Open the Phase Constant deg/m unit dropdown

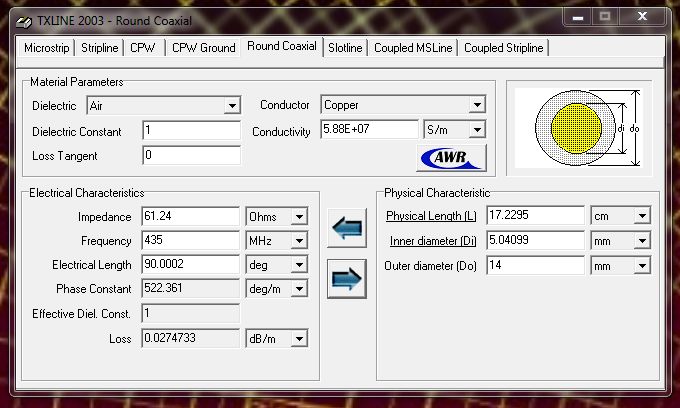pyautogui.click(x=299, y=289)
